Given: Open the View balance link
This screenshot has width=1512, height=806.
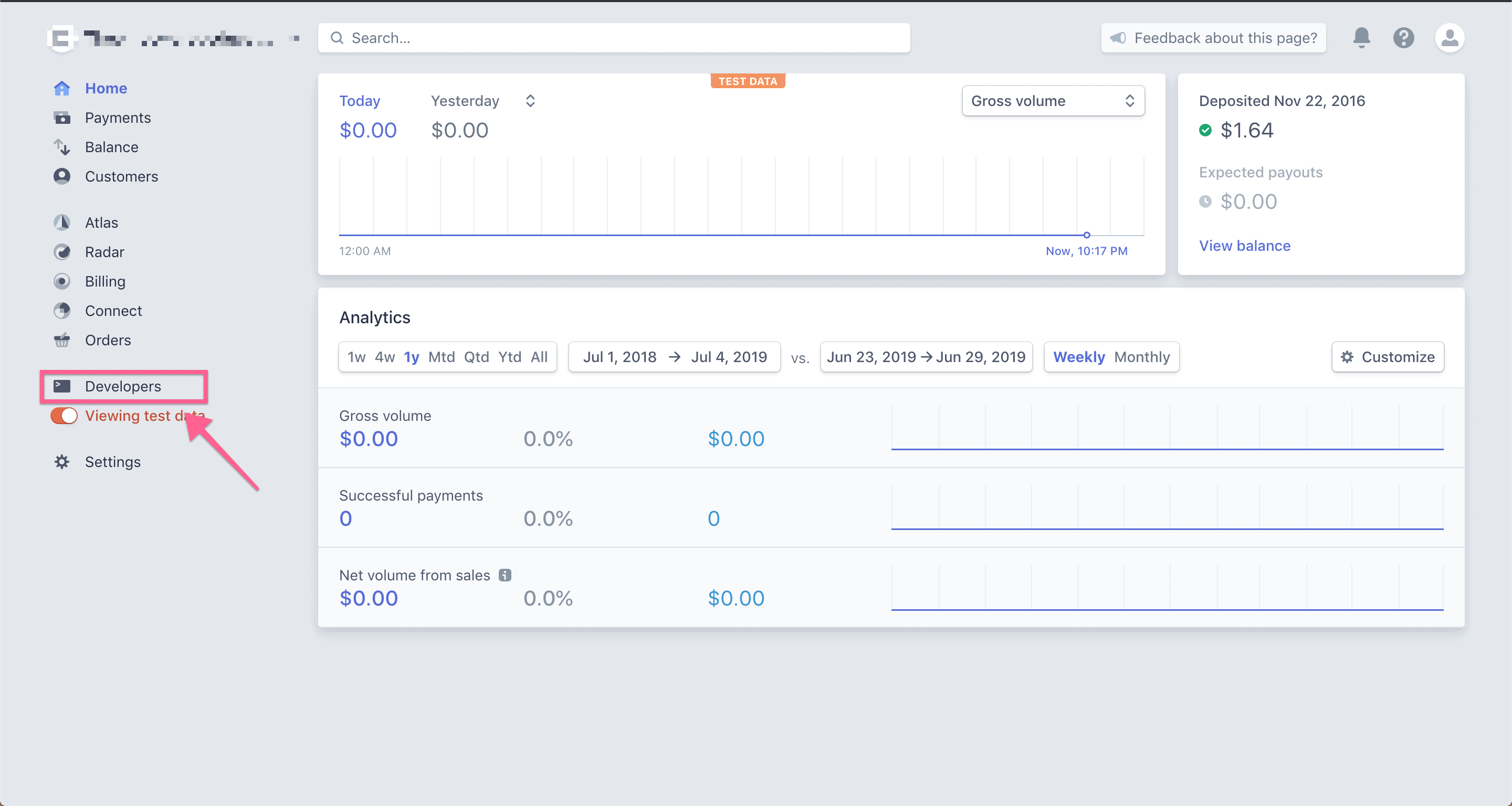Looking at the screenshot, I should [x=1244, y=245].
